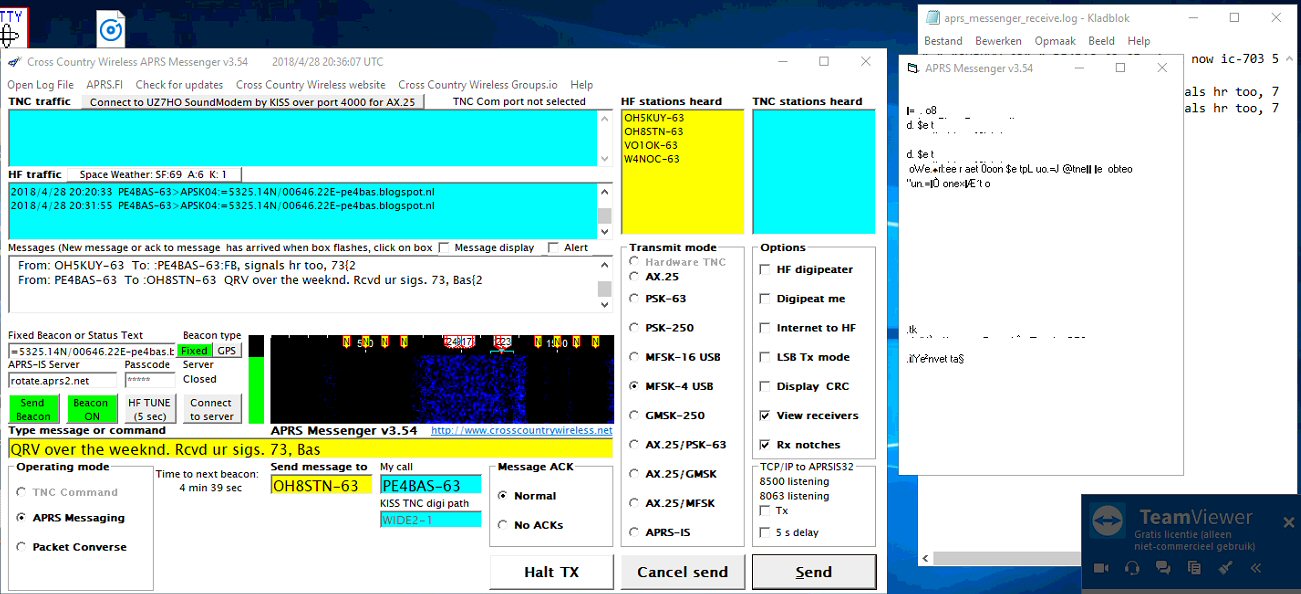
Task: Select the MFSK-16 USB transmit mode
Action: click(633, 357)
